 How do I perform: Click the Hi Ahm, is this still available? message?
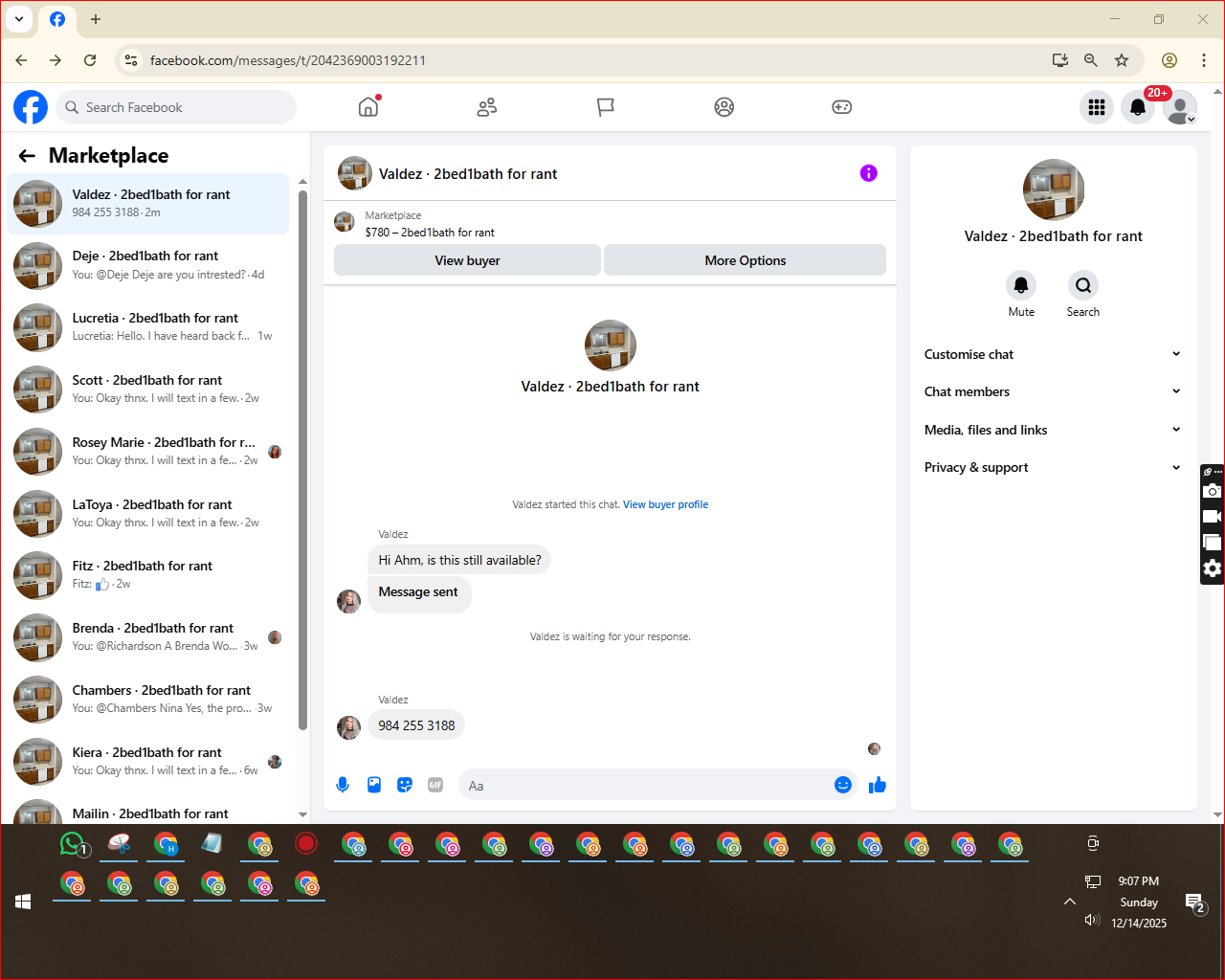[459, 560]
